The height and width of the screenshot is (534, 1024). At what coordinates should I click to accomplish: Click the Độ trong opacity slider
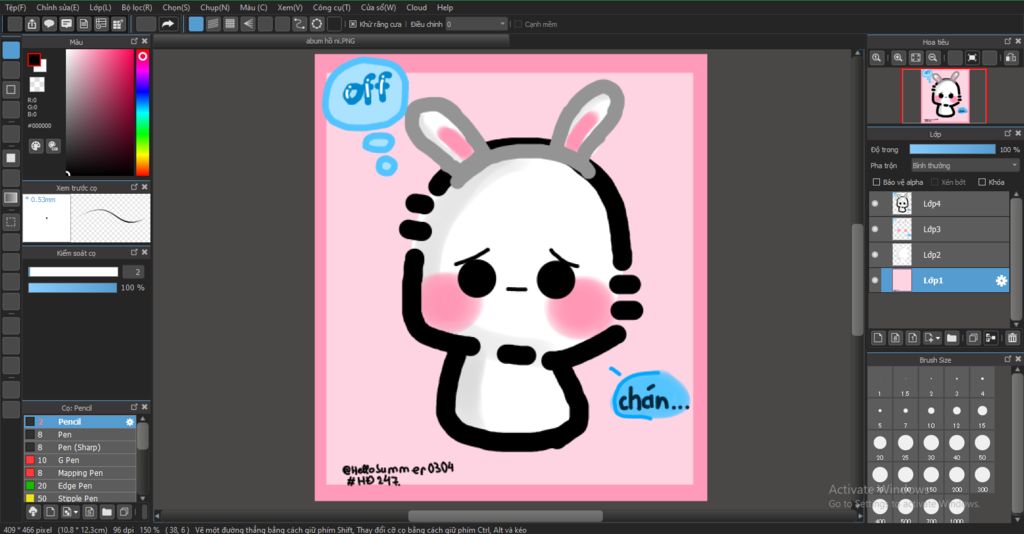952,149
